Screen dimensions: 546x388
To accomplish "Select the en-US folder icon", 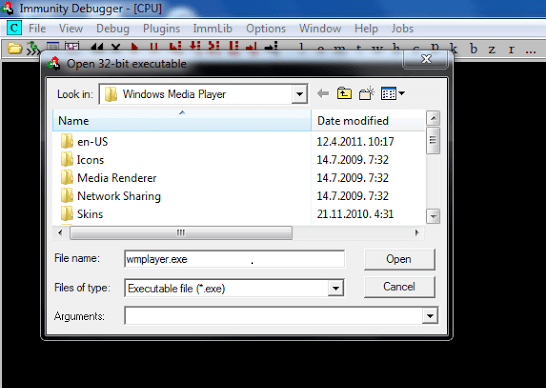I will [67, 141].
